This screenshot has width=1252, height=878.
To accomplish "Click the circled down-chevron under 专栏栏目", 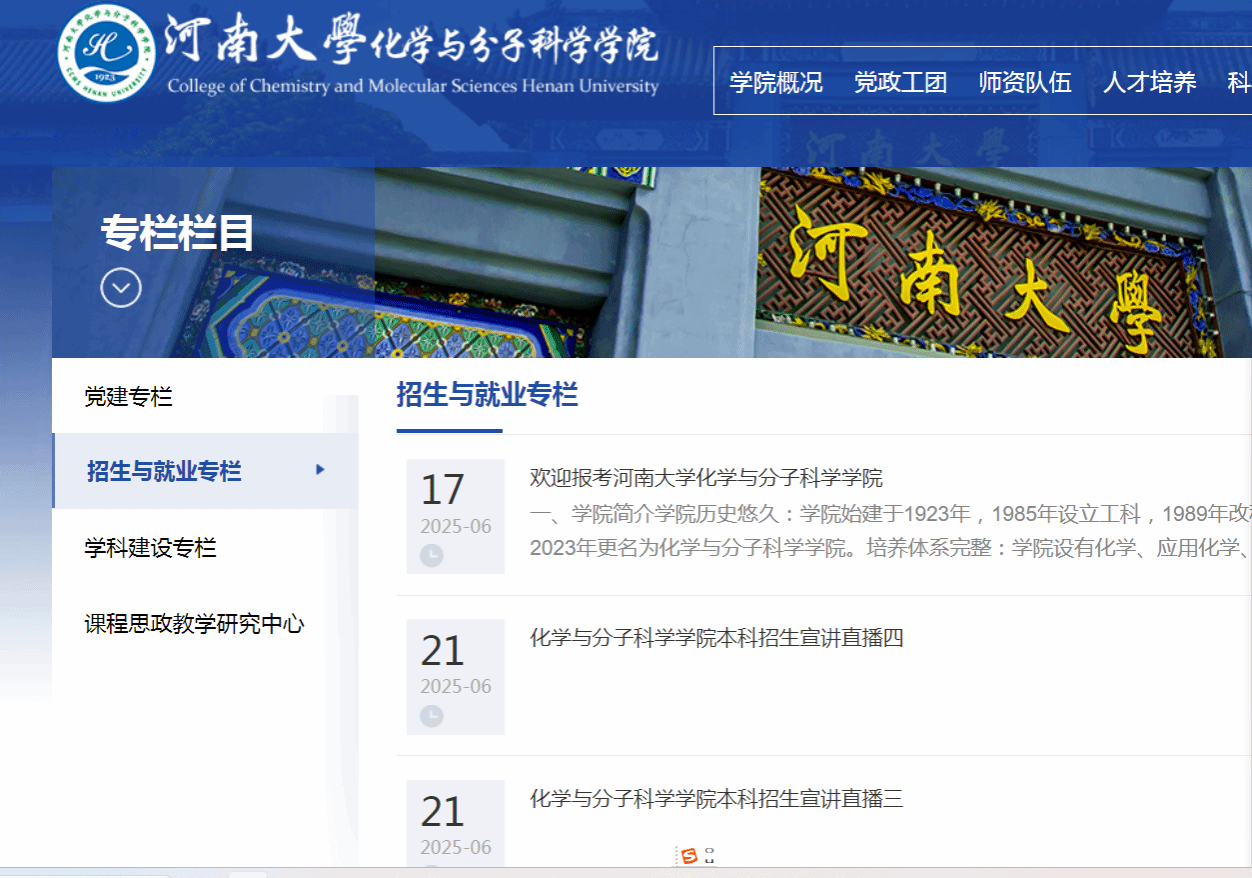I will [121, 288].
